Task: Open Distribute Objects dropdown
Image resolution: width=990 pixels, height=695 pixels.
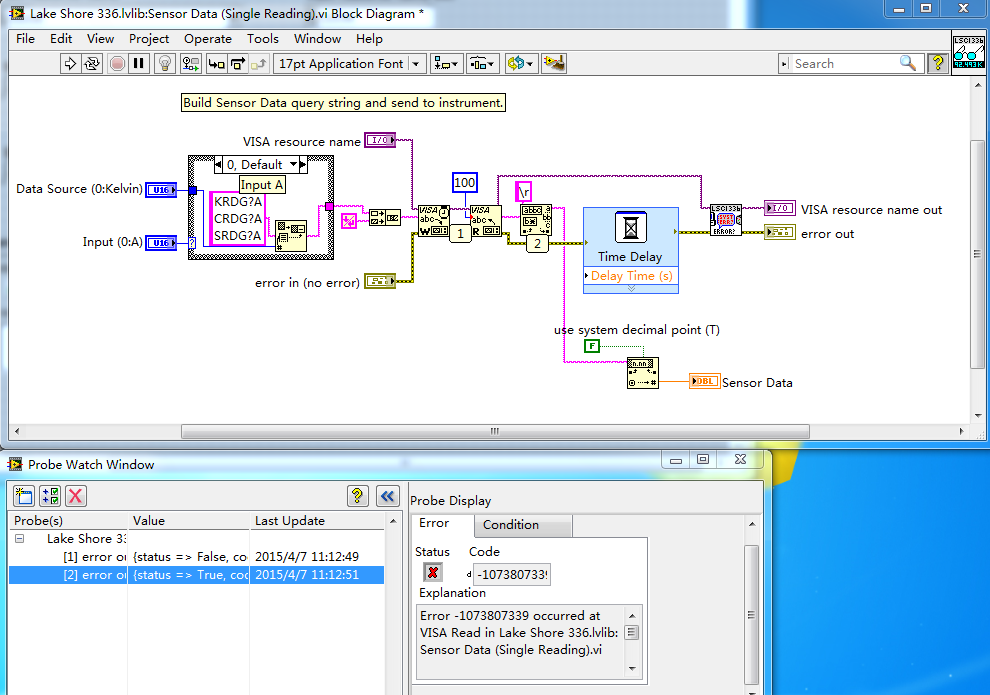Action: [483, 64]
